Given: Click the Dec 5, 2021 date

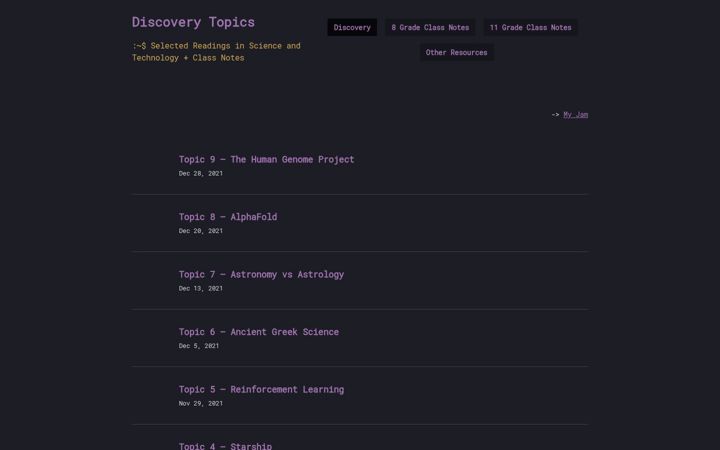Looking at the screenshot, I should coord(199,346).
